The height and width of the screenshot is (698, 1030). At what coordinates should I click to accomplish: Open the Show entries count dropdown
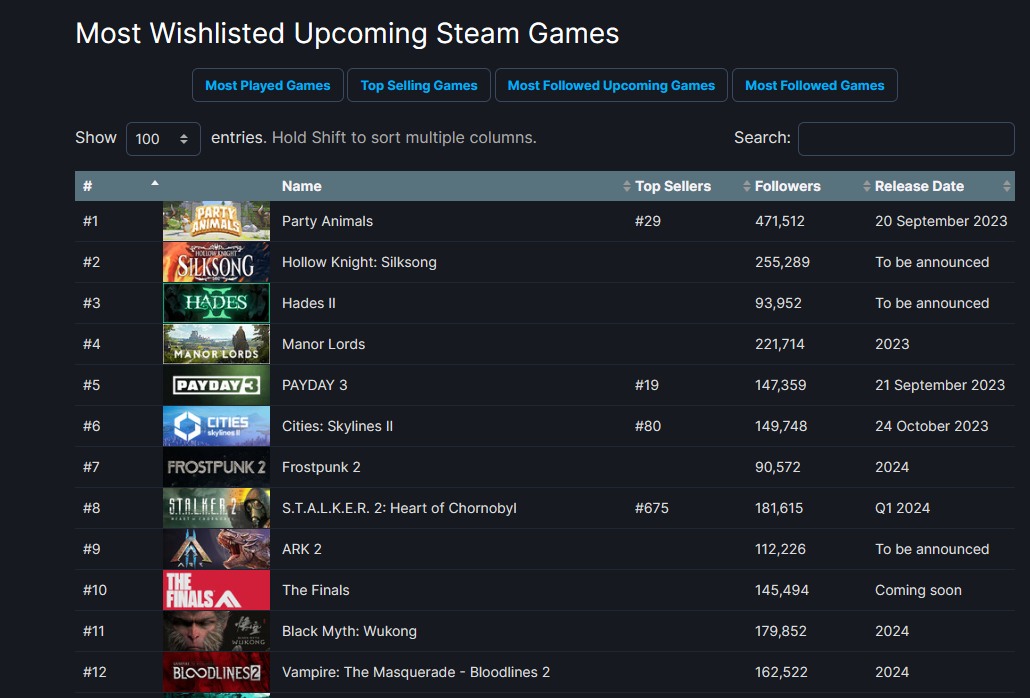[x=163, y=139]
